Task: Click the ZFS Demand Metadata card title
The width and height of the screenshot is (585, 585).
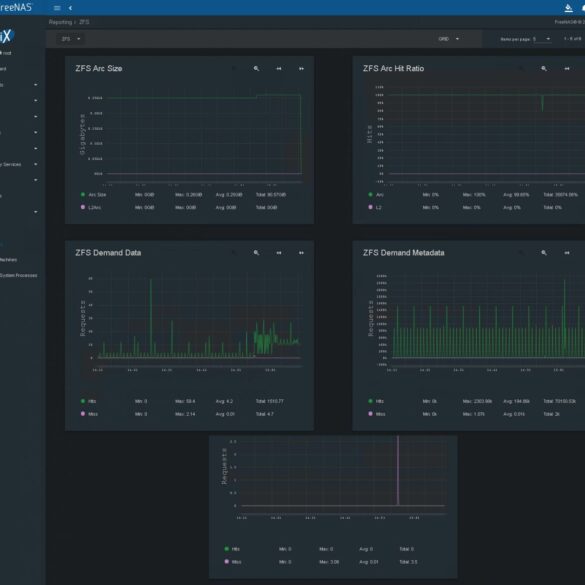Action: [x=404, y=253]
